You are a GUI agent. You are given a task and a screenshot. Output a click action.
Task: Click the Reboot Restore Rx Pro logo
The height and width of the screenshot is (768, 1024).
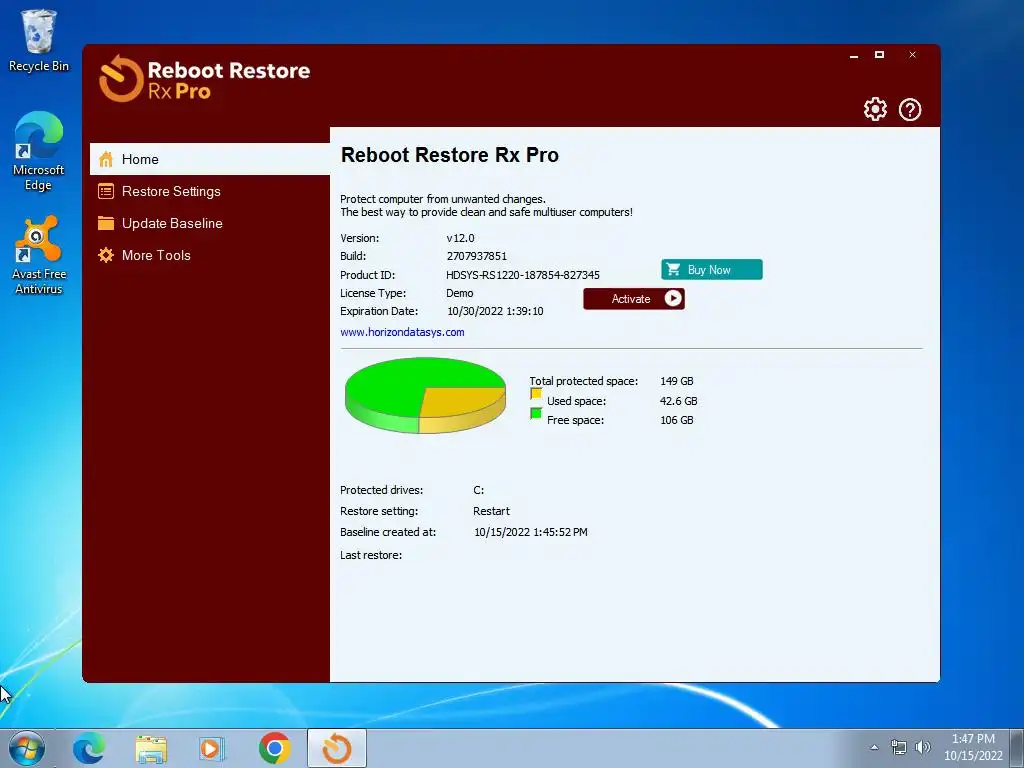click(x=204, y=79)
